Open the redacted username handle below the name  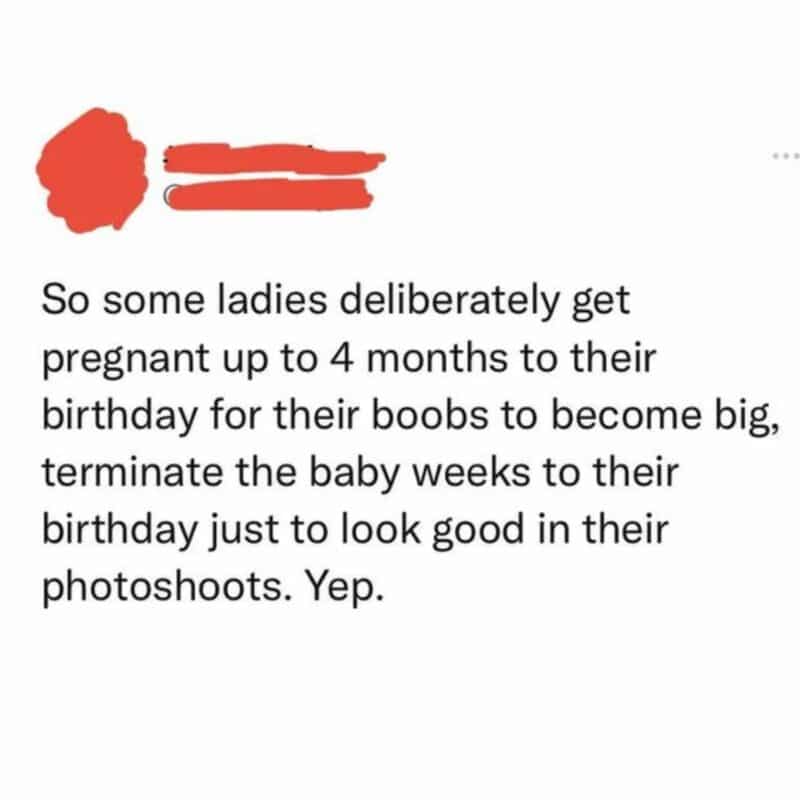269,195
